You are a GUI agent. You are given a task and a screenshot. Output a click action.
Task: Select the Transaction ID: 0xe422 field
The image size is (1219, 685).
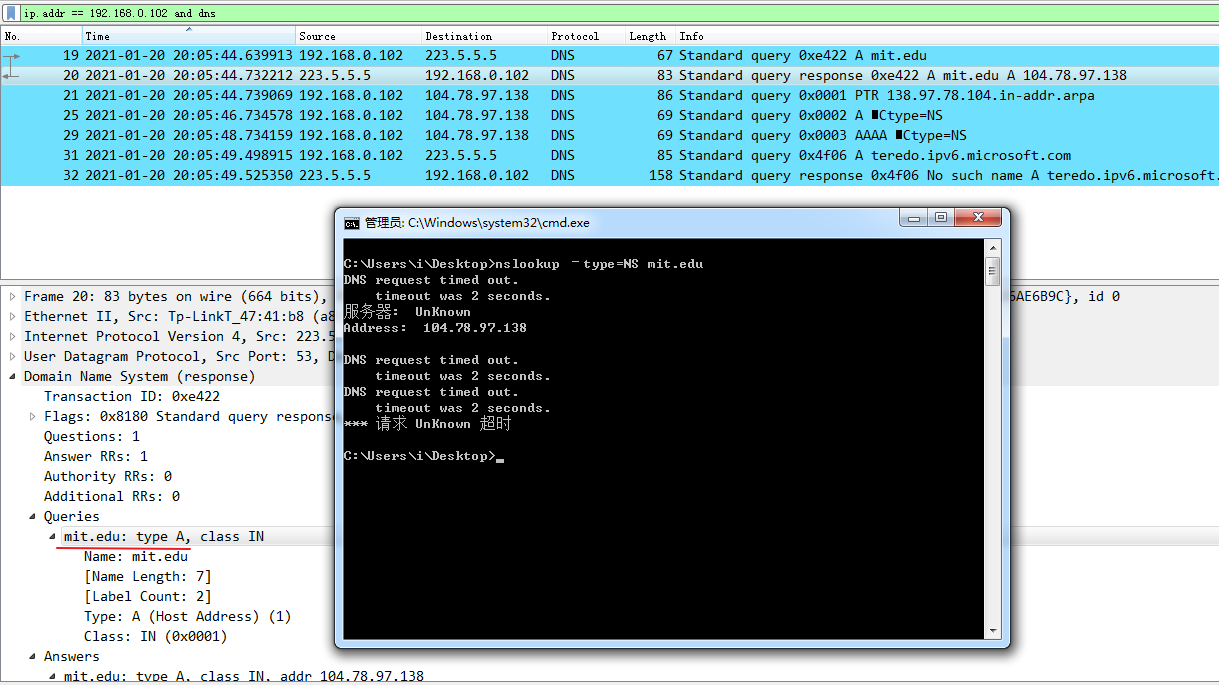click(132, 396)
